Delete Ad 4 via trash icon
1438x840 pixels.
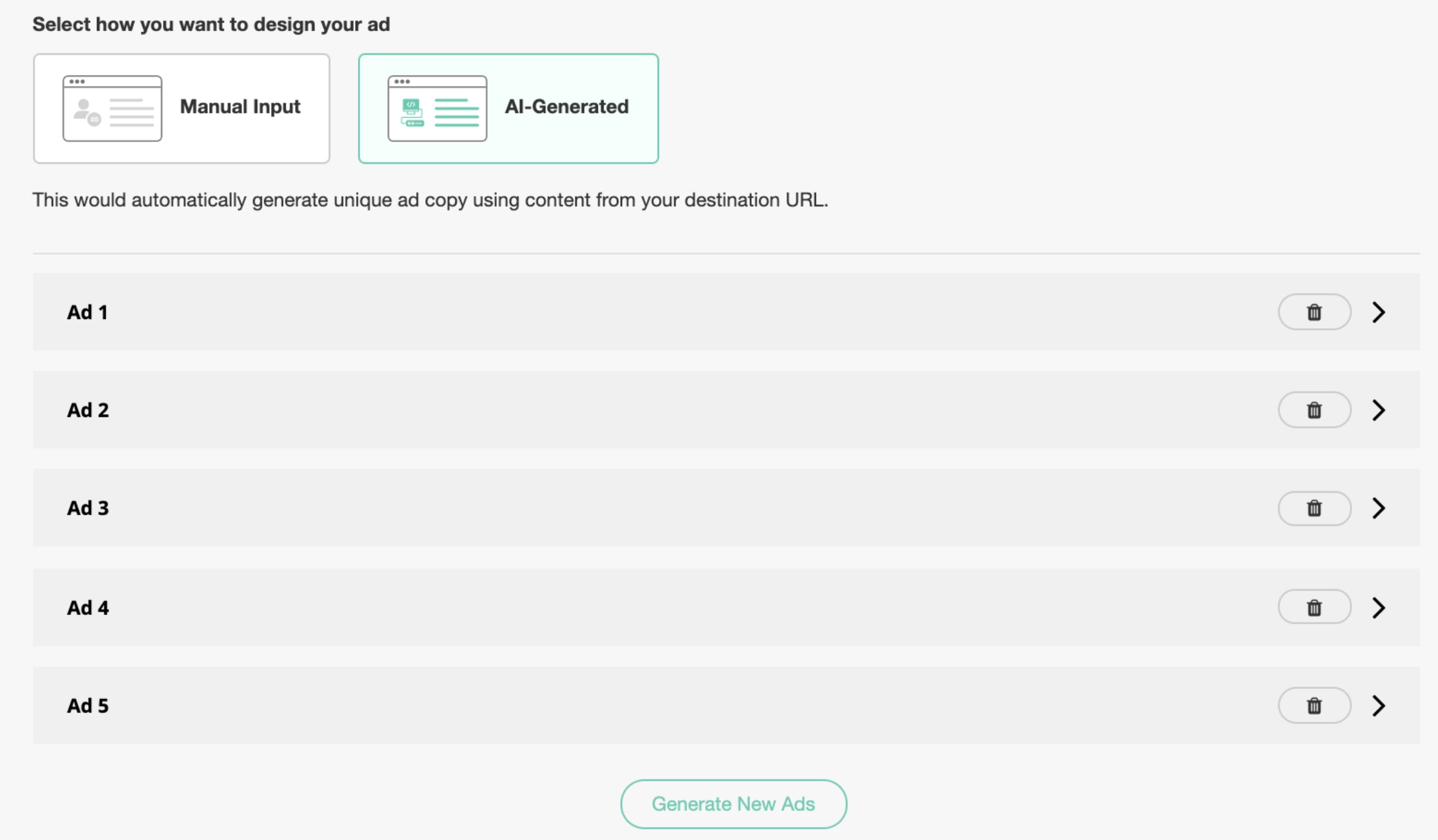(1314, 607)
